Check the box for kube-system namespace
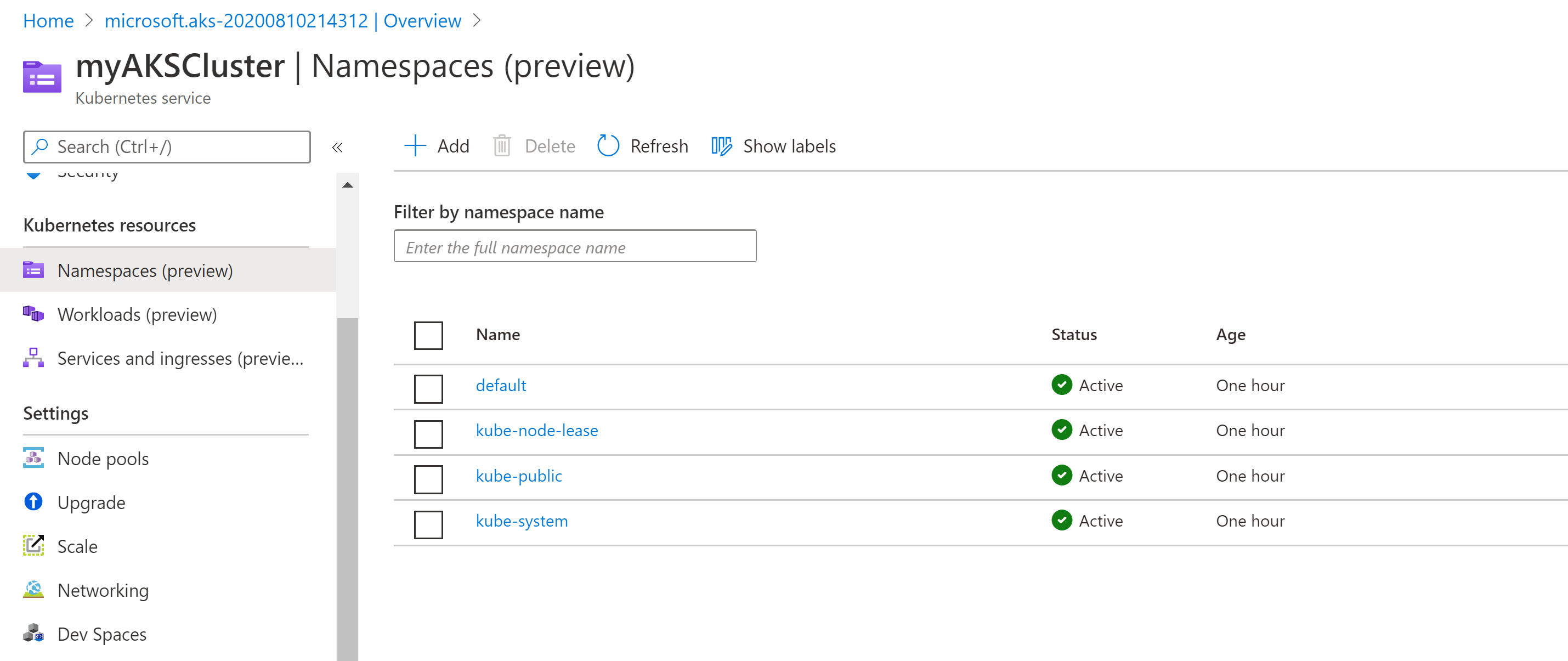 (x=428, y=524)
